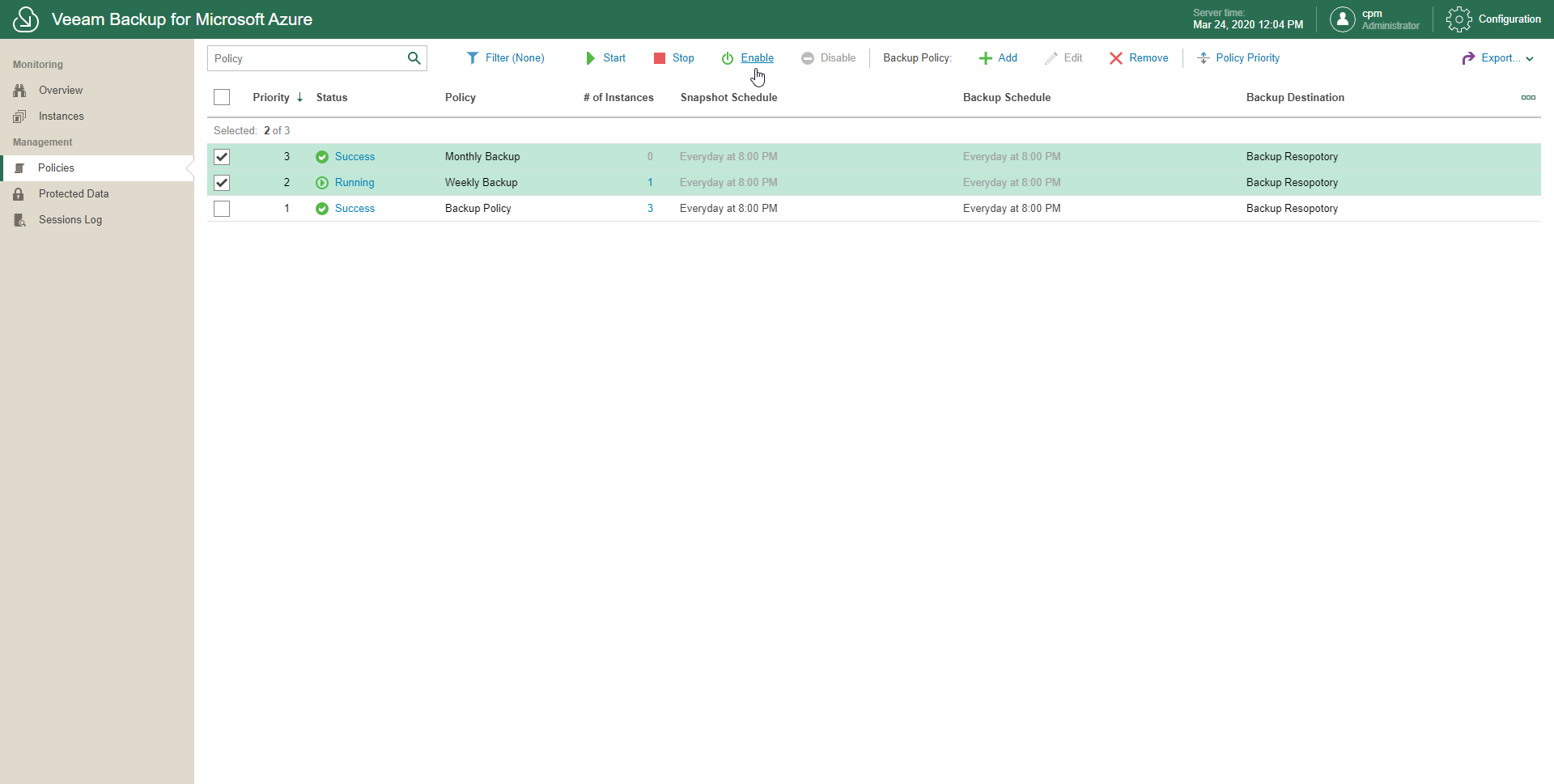Check the Backup Policy row checkbox
Viewport: 1554px width, 784px height.
tap(222, 209)
